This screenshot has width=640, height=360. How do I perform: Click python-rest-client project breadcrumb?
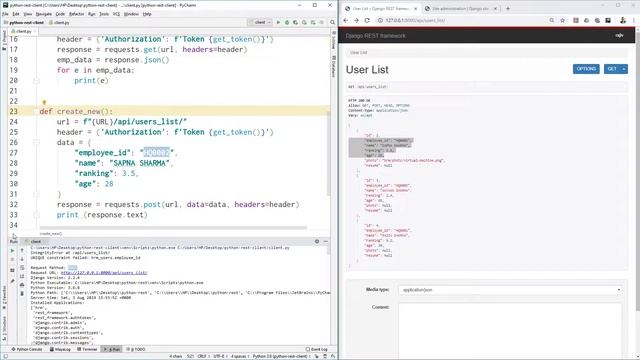[x=23, y=22]
